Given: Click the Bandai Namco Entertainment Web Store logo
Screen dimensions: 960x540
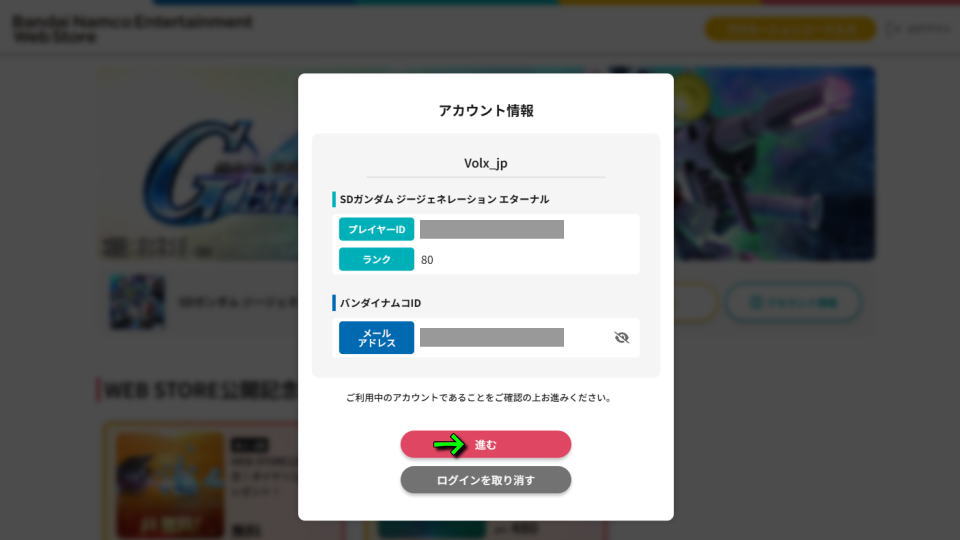Looking at the screenshot, I should 132,28.
